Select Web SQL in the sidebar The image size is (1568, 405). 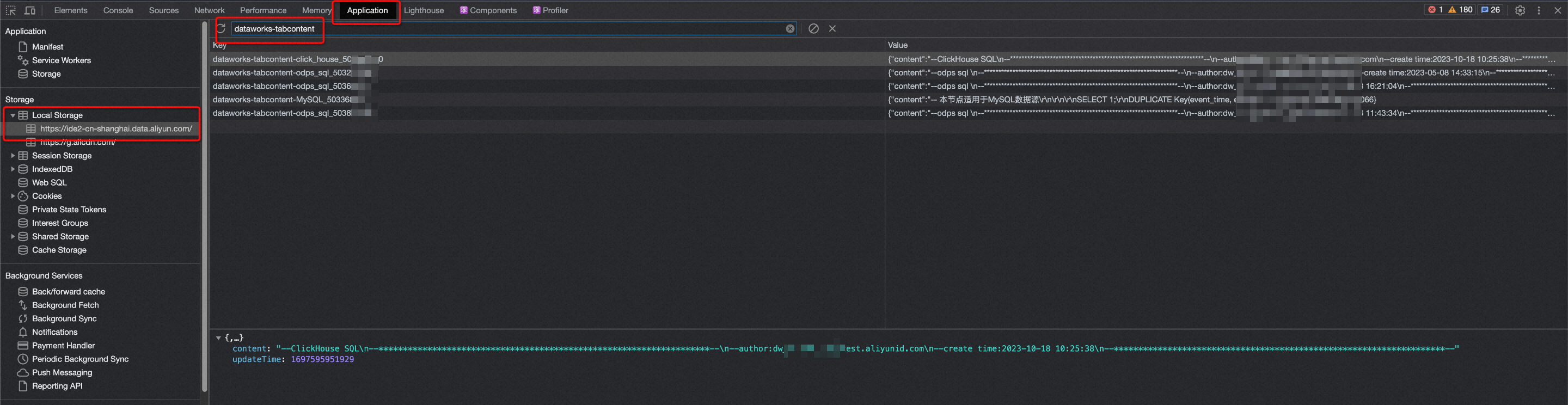click(50, 182)
